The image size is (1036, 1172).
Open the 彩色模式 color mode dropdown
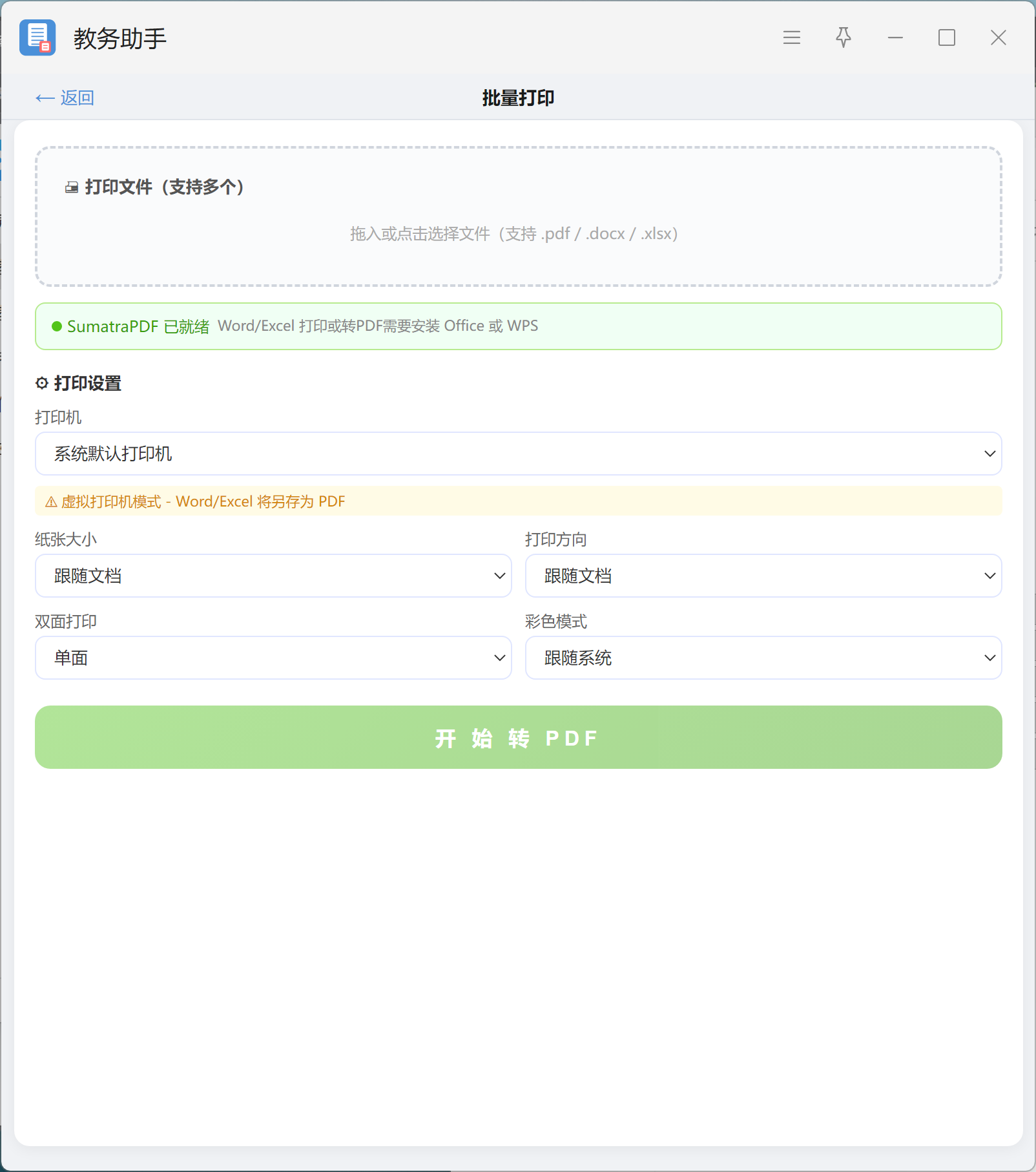click(x=763, y=658)
